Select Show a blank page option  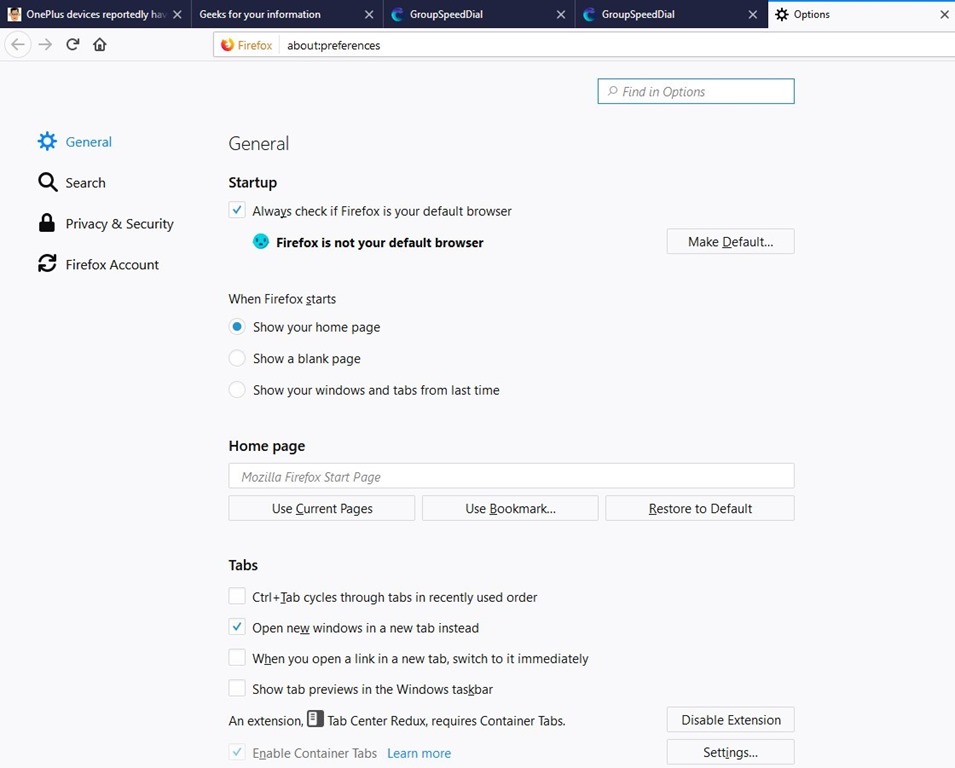coord(237,358)
